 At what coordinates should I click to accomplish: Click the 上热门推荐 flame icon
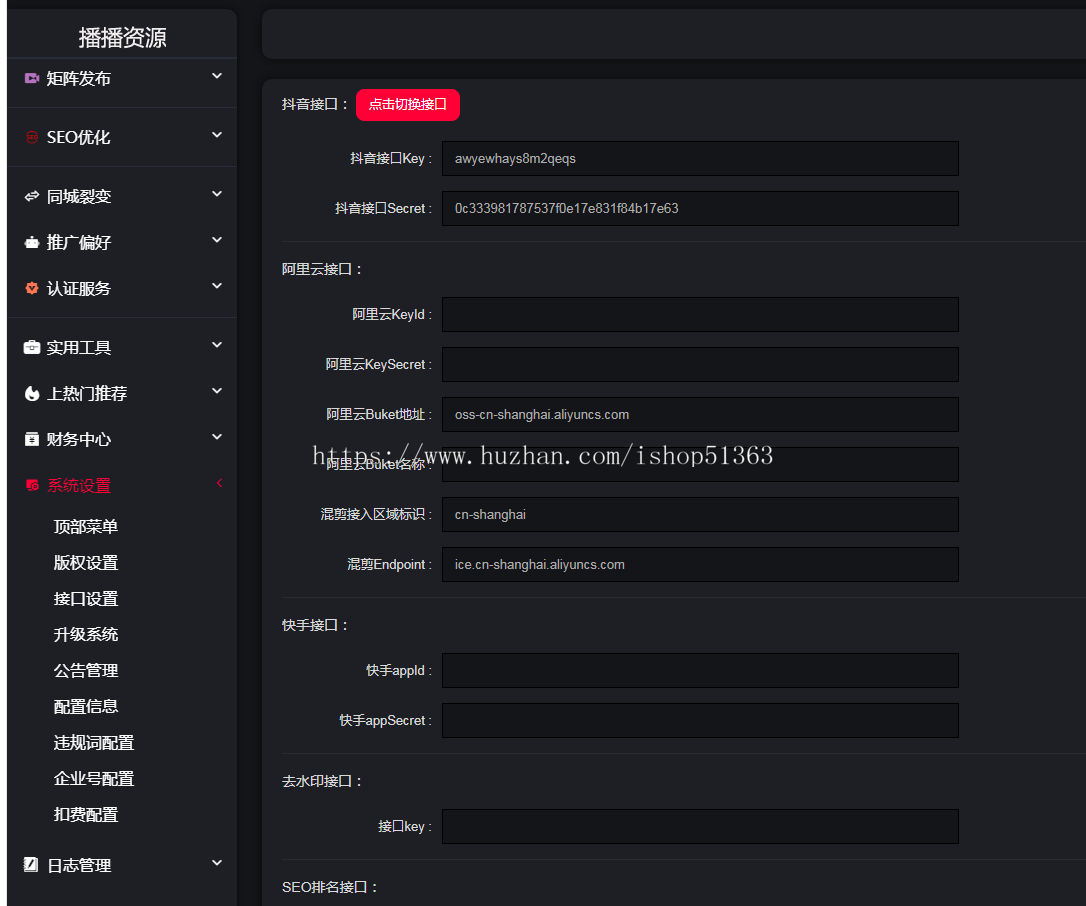[x=32, y=393]
